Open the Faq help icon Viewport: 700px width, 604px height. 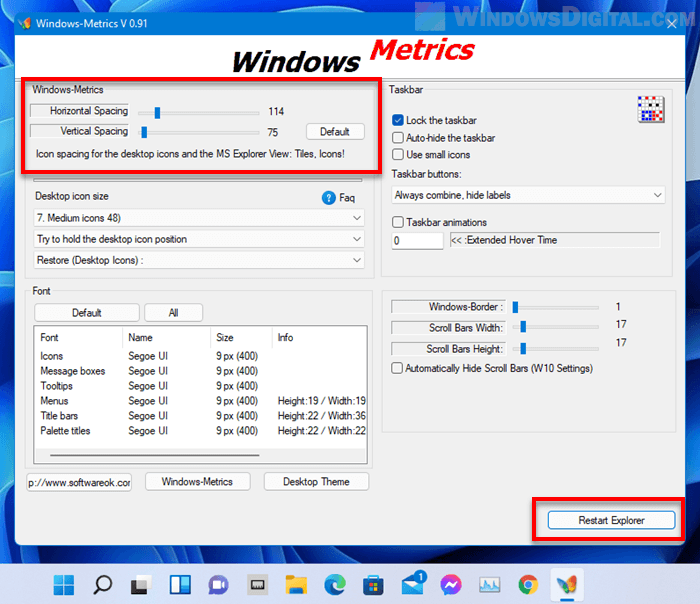pyautogui.click(x=329, y=198)
